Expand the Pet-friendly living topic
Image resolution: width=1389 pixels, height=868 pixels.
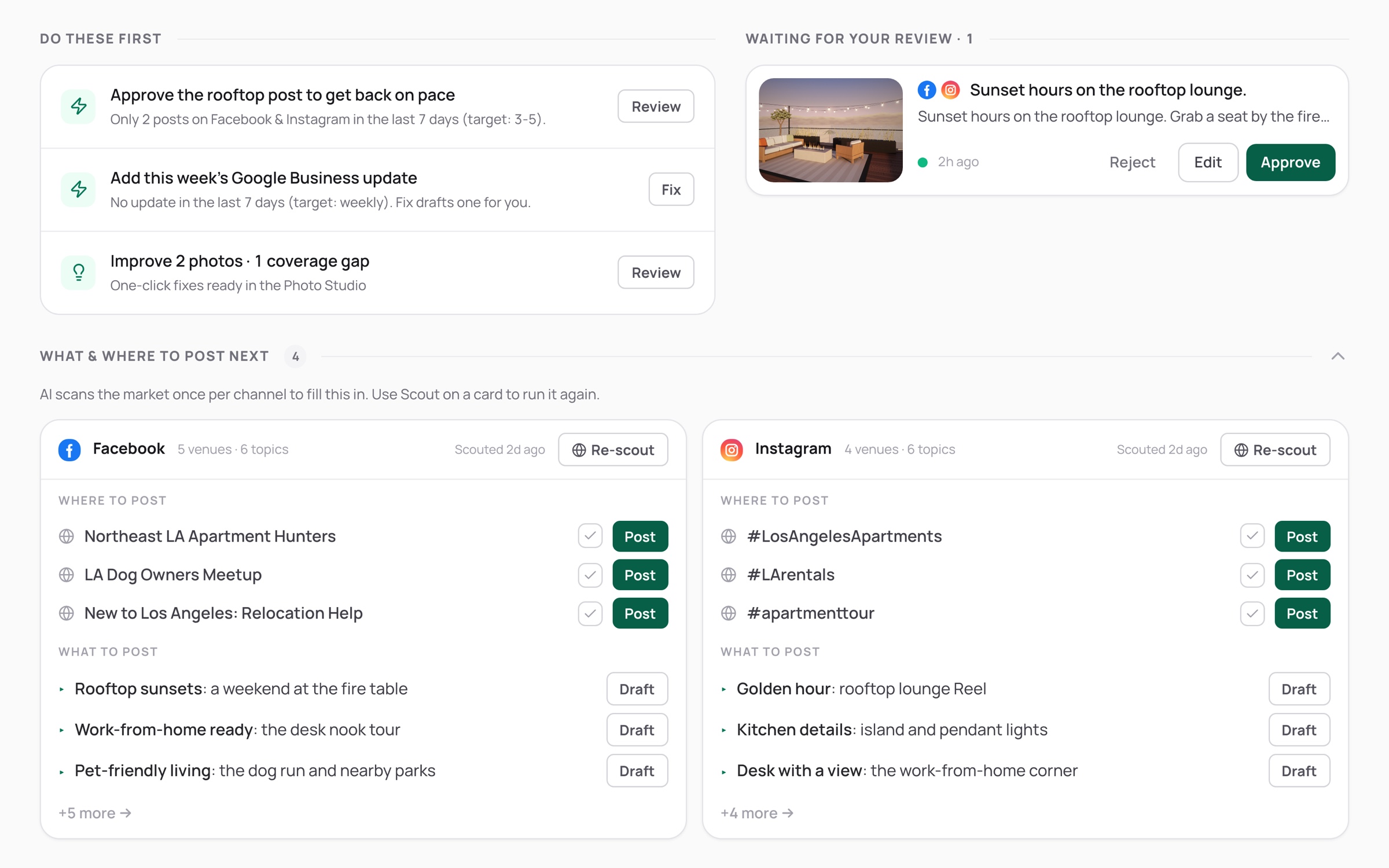click(62, 771)
